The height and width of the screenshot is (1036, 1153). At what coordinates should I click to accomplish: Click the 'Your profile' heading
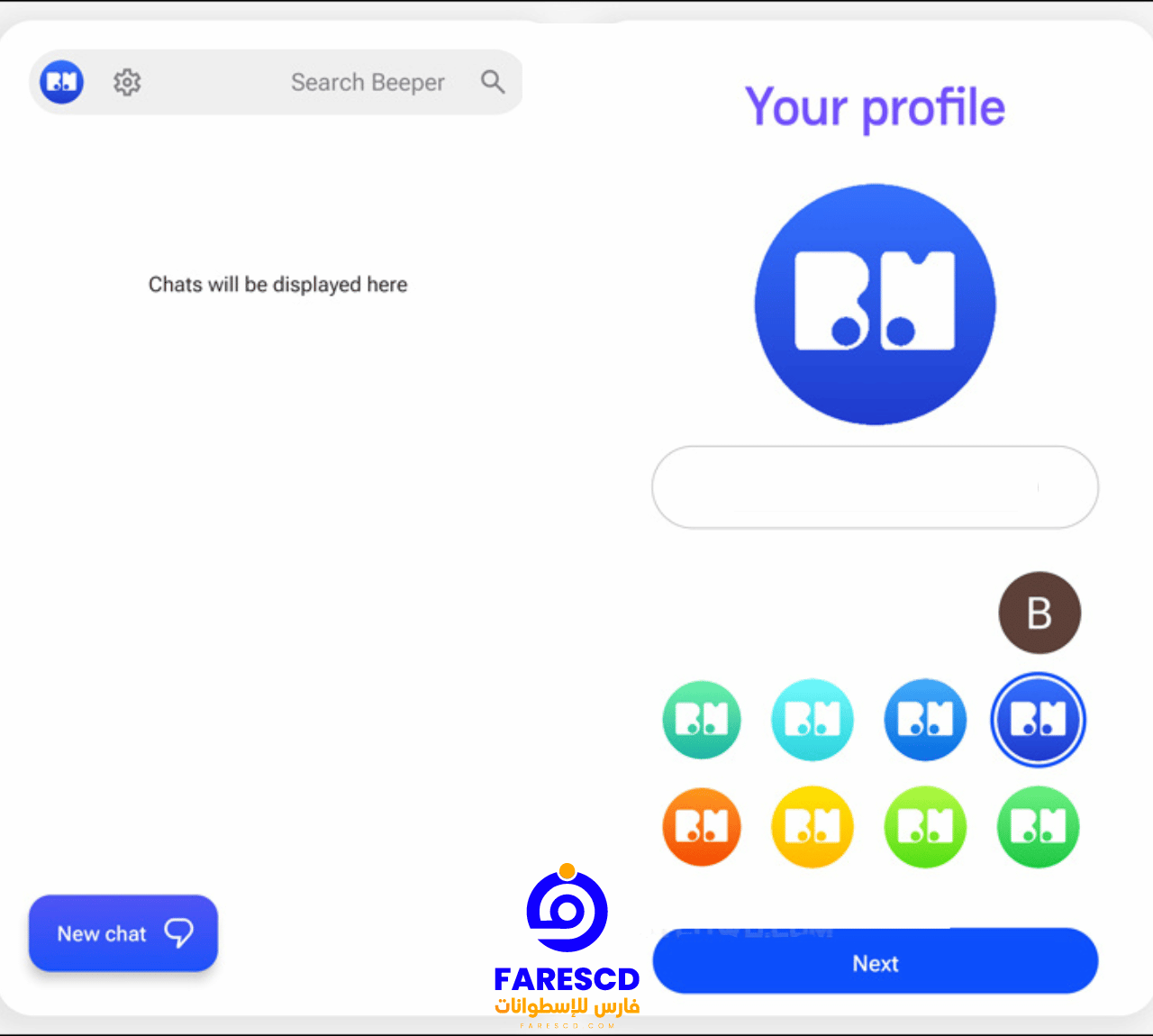coord(875,107)
